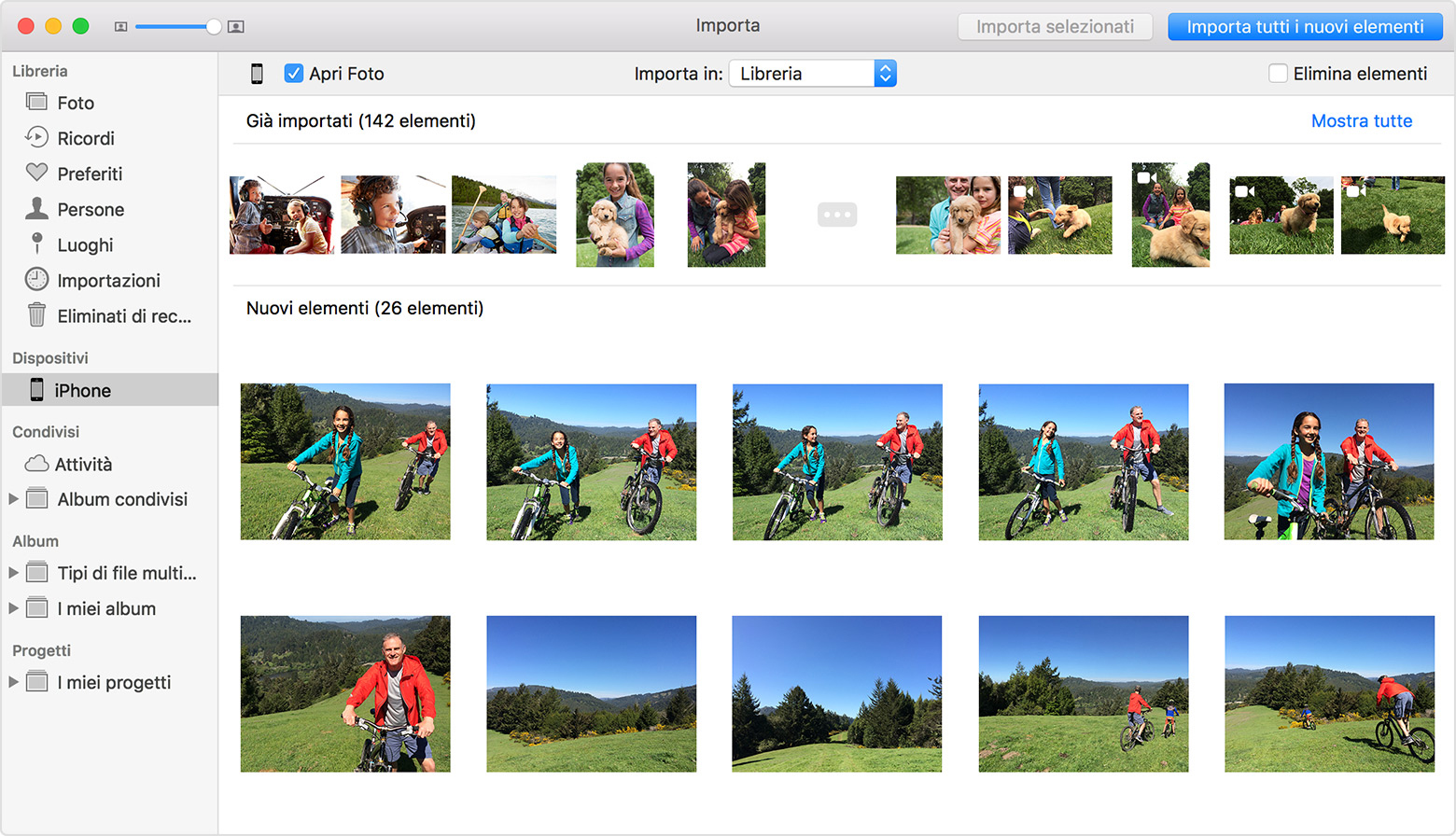Select the Preferiti heart icon
This screenshot has width=1456, height=836.
[x=37, y=173]
